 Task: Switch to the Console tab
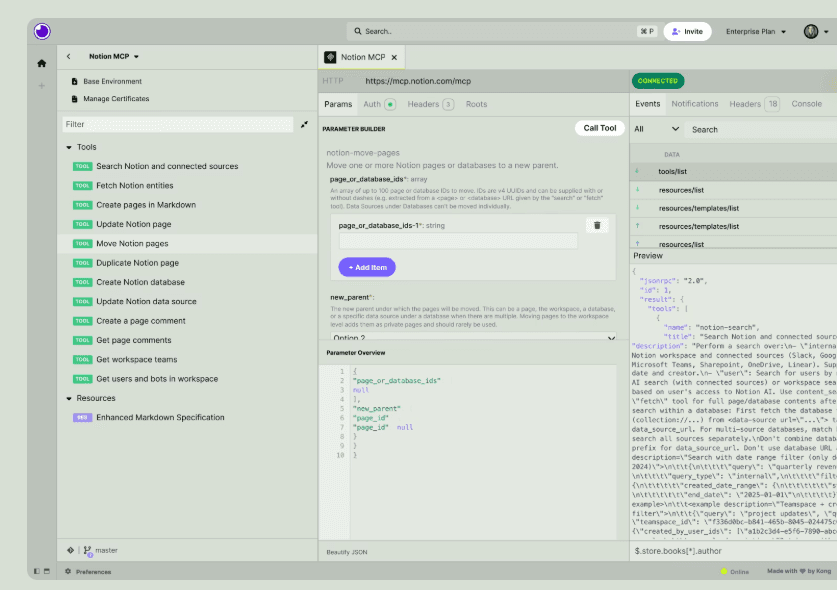pos(806,104)
